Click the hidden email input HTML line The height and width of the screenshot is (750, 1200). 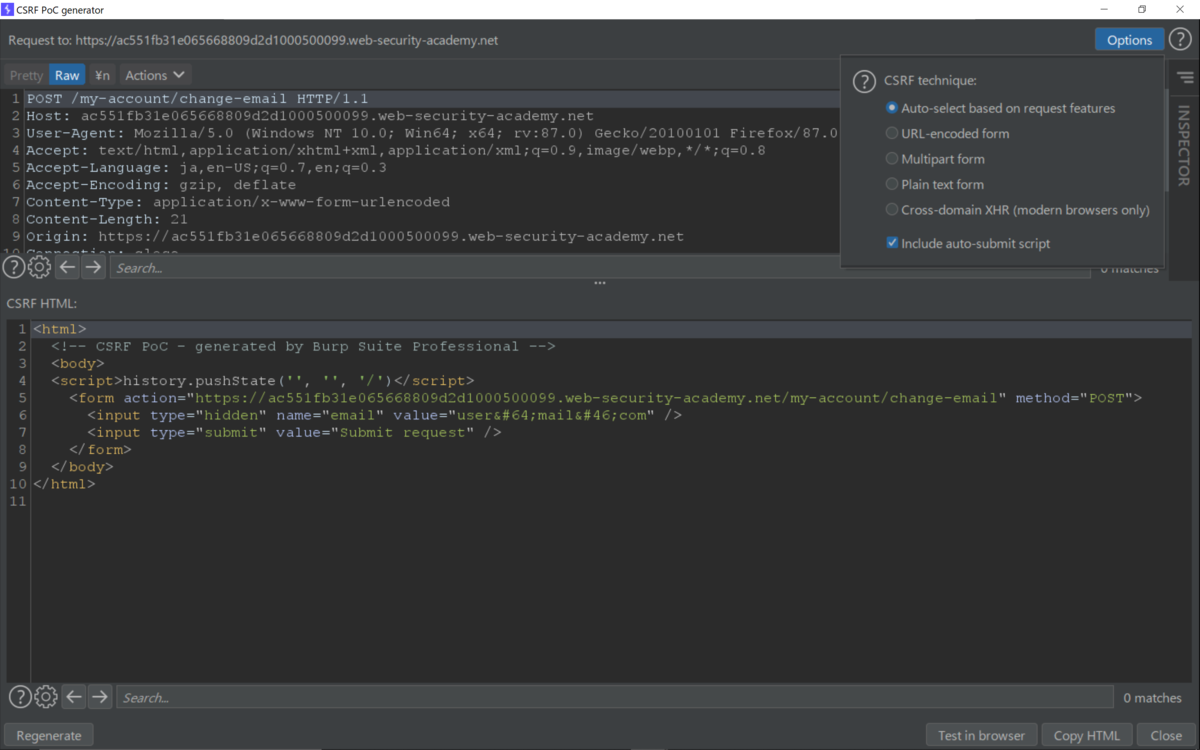click(x=385, y=415)
